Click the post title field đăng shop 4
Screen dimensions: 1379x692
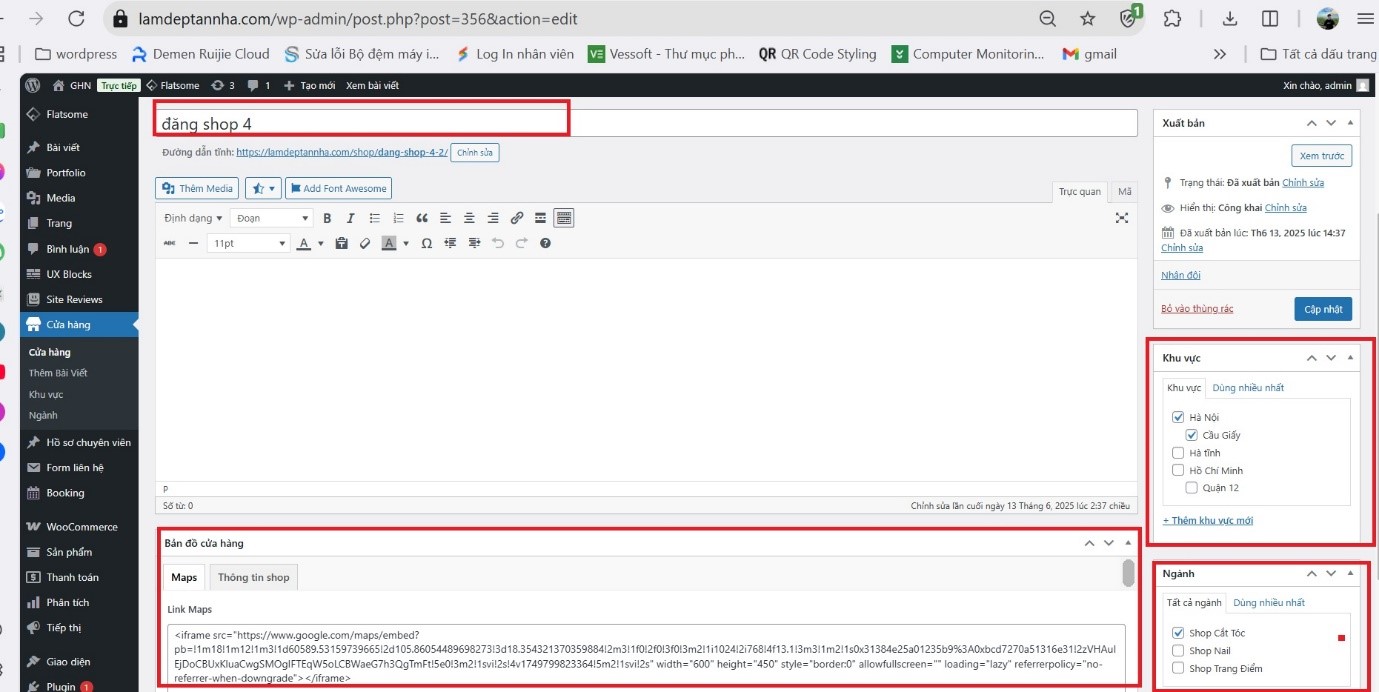(x=646, y=123)
